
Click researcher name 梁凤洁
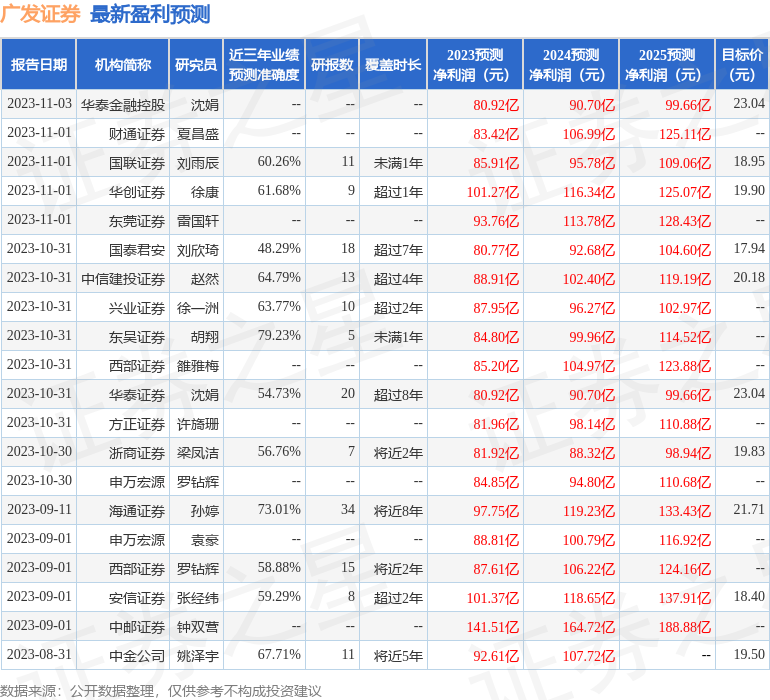(x=198, y=452)
